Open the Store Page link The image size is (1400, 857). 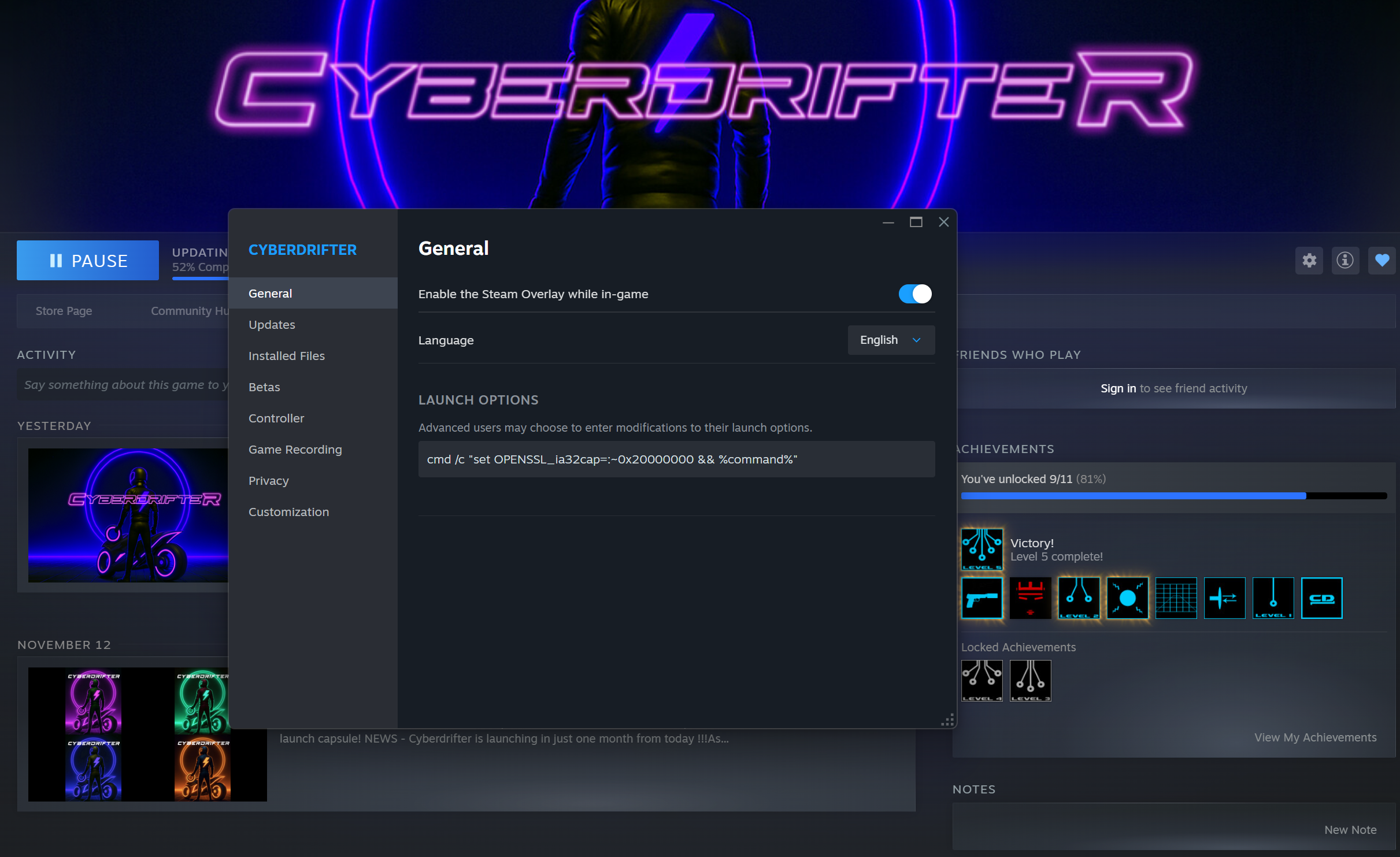tap(64, 311)
